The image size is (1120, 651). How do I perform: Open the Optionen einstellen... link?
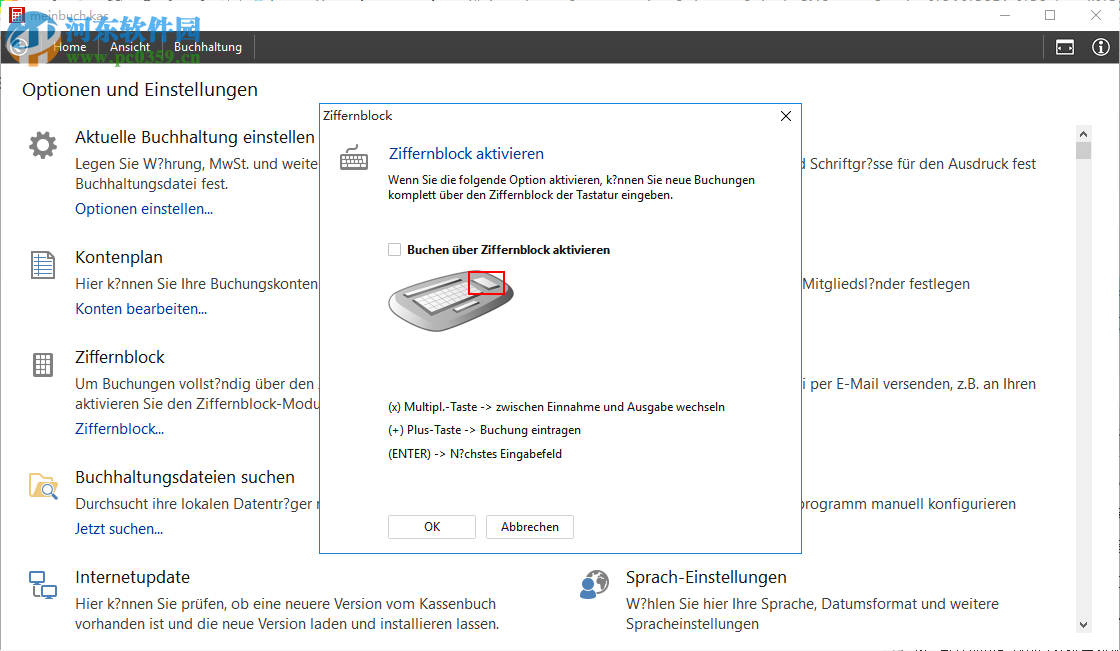(x=144, y=209)
